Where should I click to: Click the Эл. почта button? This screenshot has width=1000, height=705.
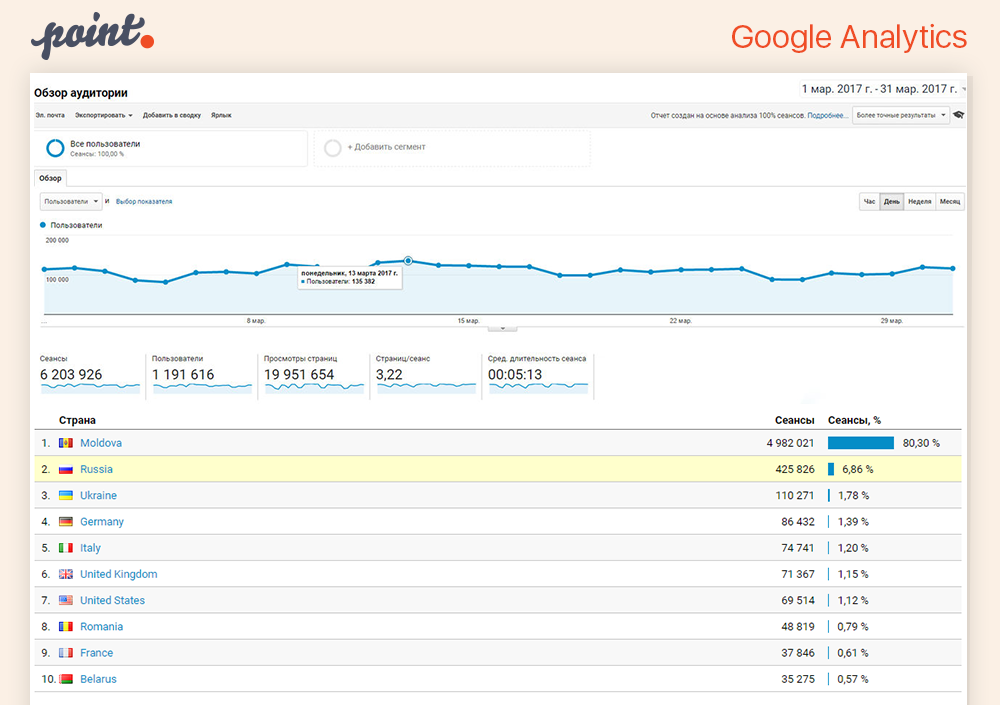pos(50,115)
